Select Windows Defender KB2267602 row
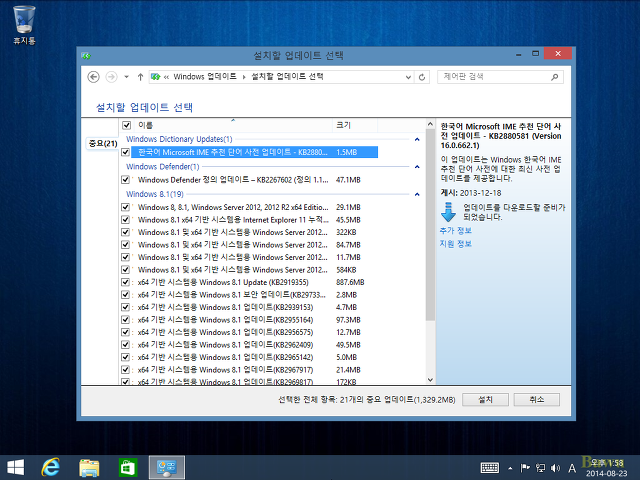This screenshot has width=640, height=480. click(249, 180)
